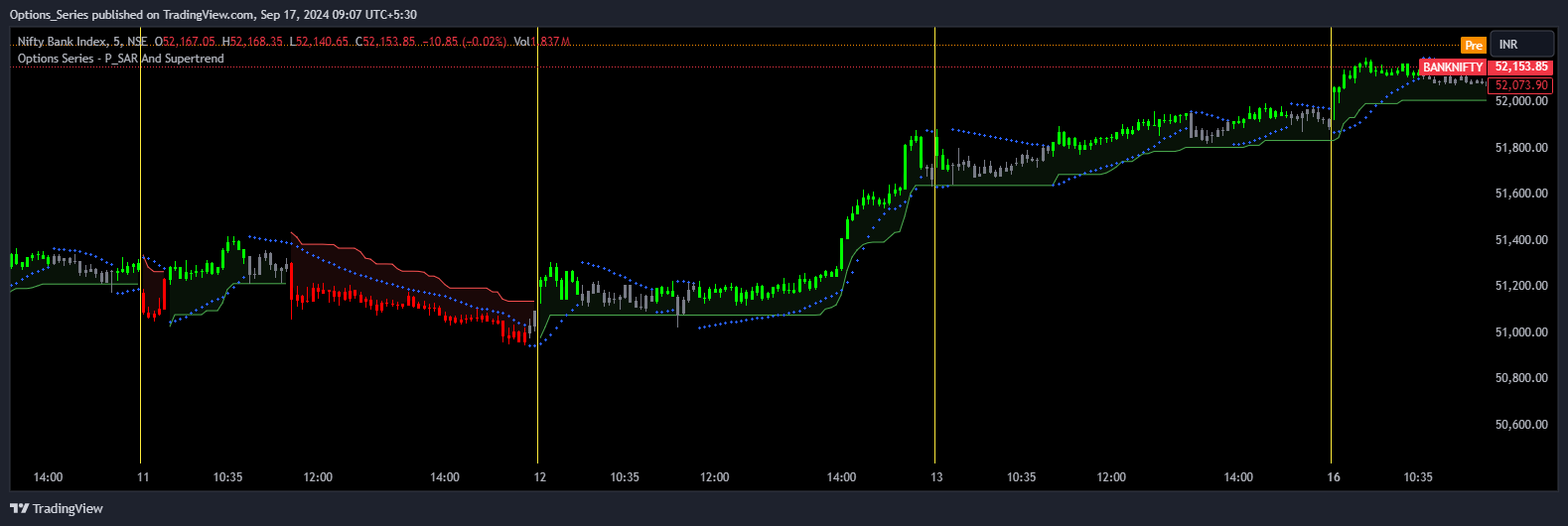
Task: Click the 52,073.90 outlined price label
Action: coord(1521,85)
